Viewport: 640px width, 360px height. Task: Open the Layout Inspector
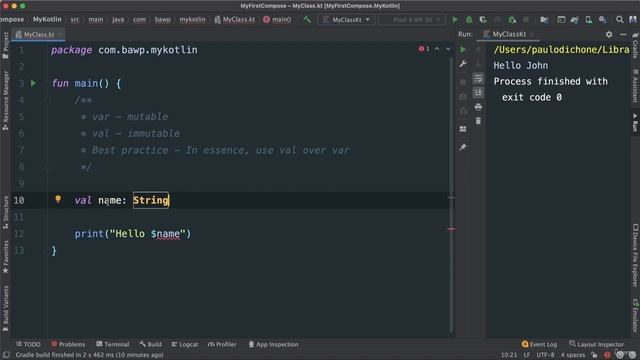click(x=596, y=344)
